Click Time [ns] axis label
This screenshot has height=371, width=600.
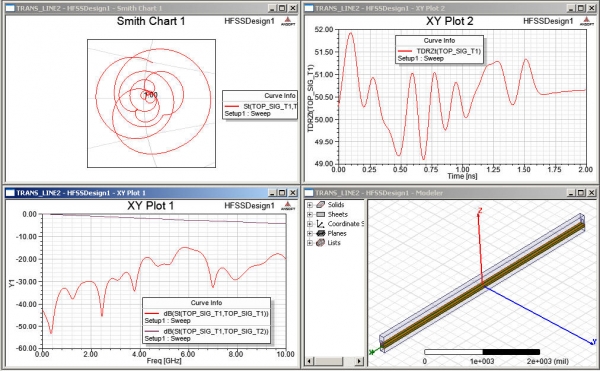(462, 176)
